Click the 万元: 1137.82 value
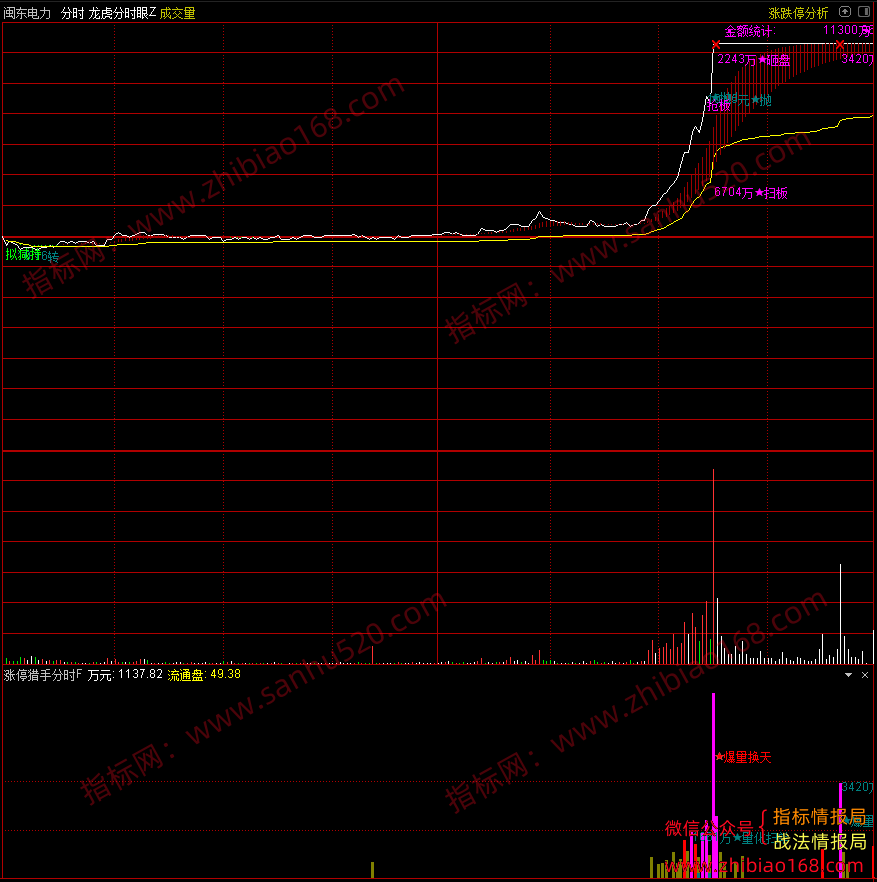The width and height of the screenshot is (877, 882). coord(125,674)
